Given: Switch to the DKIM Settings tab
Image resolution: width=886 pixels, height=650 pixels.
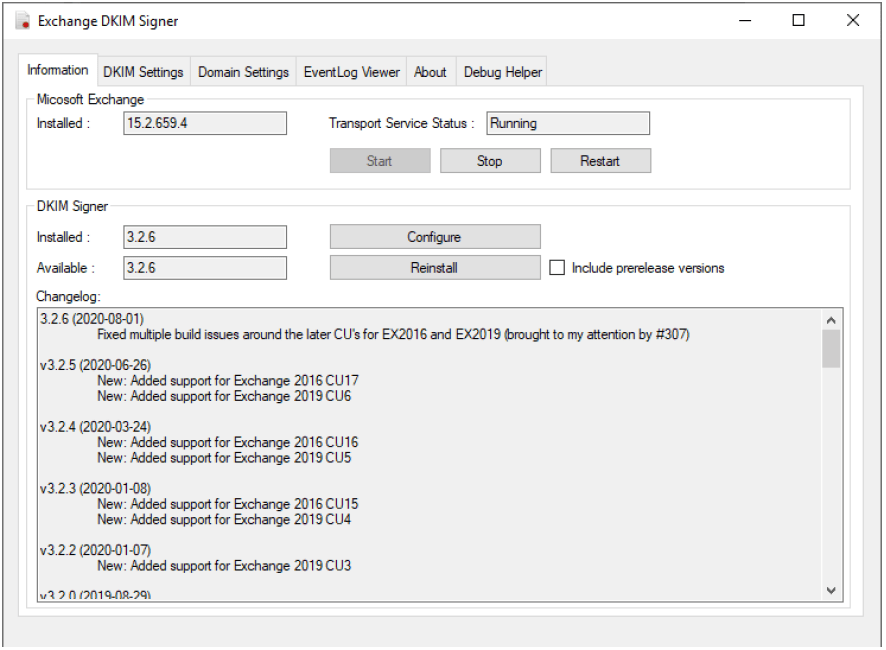Looking at the screenshot, I should [x=143, y=72].
